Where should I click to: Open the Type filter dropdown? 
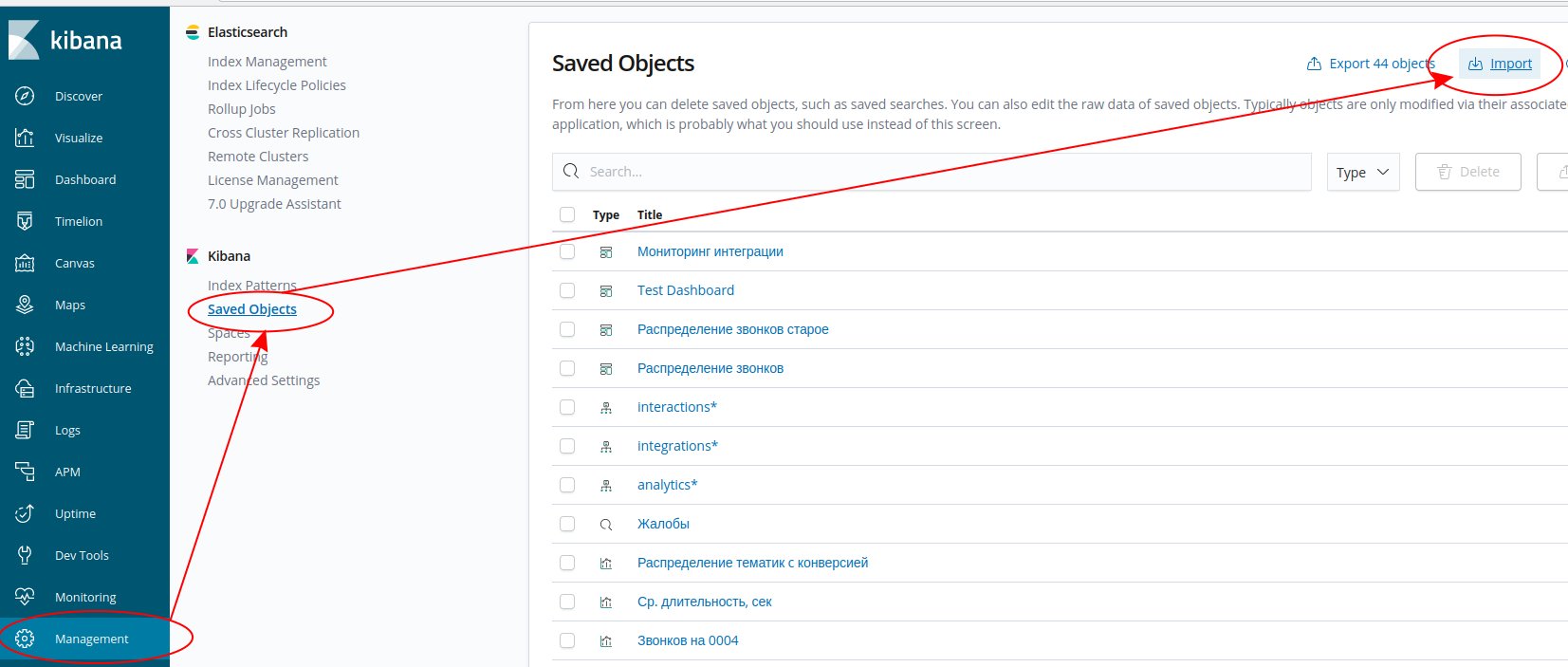click(x=1362, y=172)
